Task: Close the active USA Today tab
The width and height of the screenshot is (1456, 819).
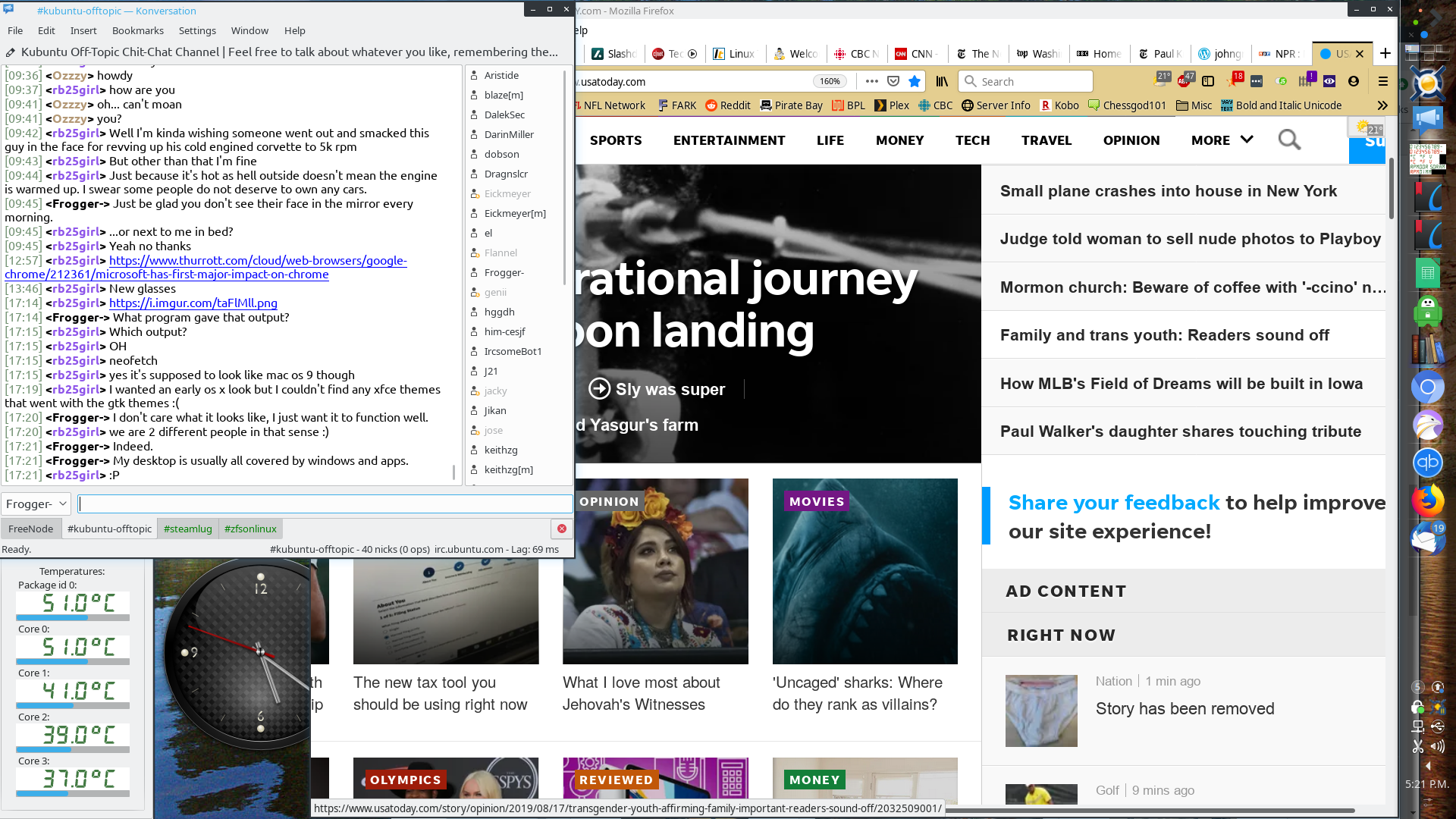Action: click(1360, 54)
